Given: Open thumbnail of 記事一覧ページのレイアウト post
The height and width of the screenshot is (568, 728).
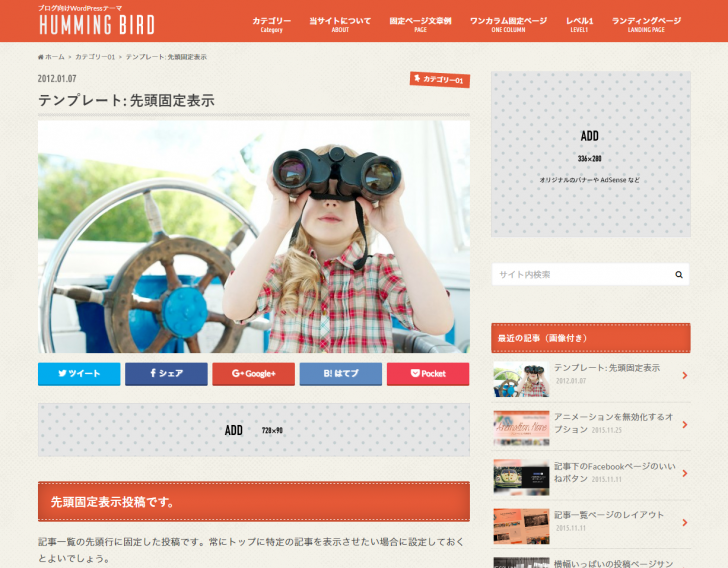Looking at the screenshot, I should (x=521, y=526).
